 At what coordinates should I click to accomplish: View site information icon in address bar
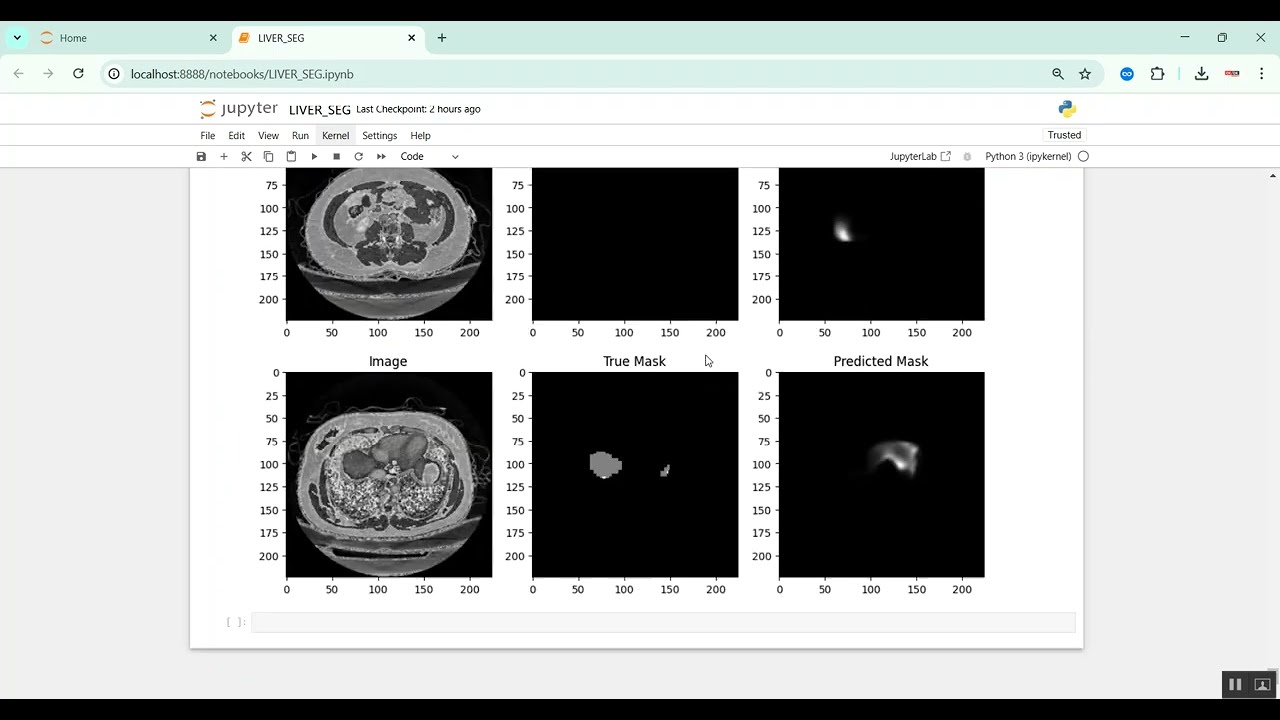114,74
